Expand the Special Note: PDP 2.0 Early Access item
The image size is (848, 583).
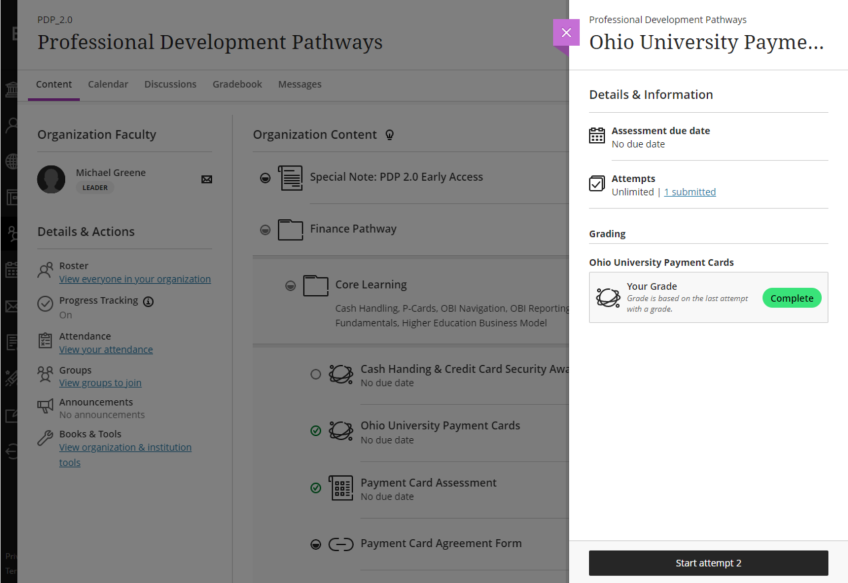click(265, 178)
